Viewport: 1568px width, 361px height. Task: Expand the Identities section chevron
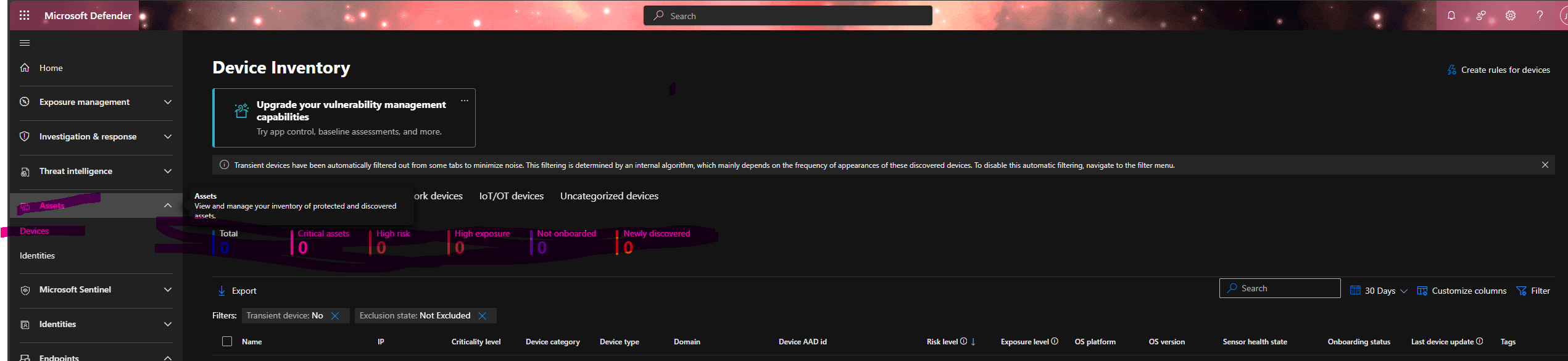(168, 324)
